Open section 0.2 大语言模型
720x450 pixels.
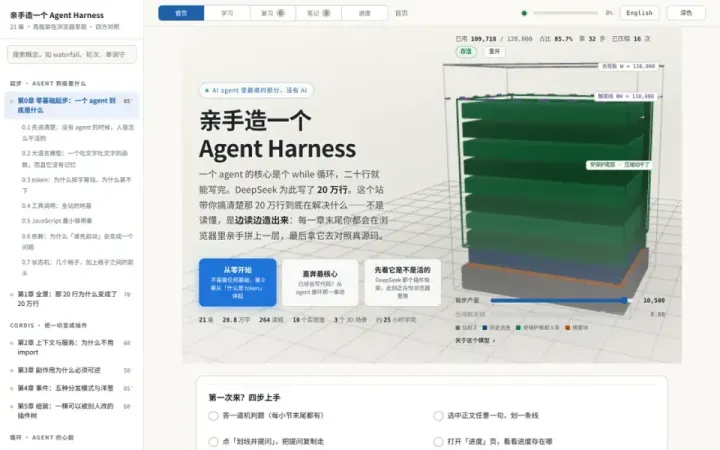click(x=75, y=159)
